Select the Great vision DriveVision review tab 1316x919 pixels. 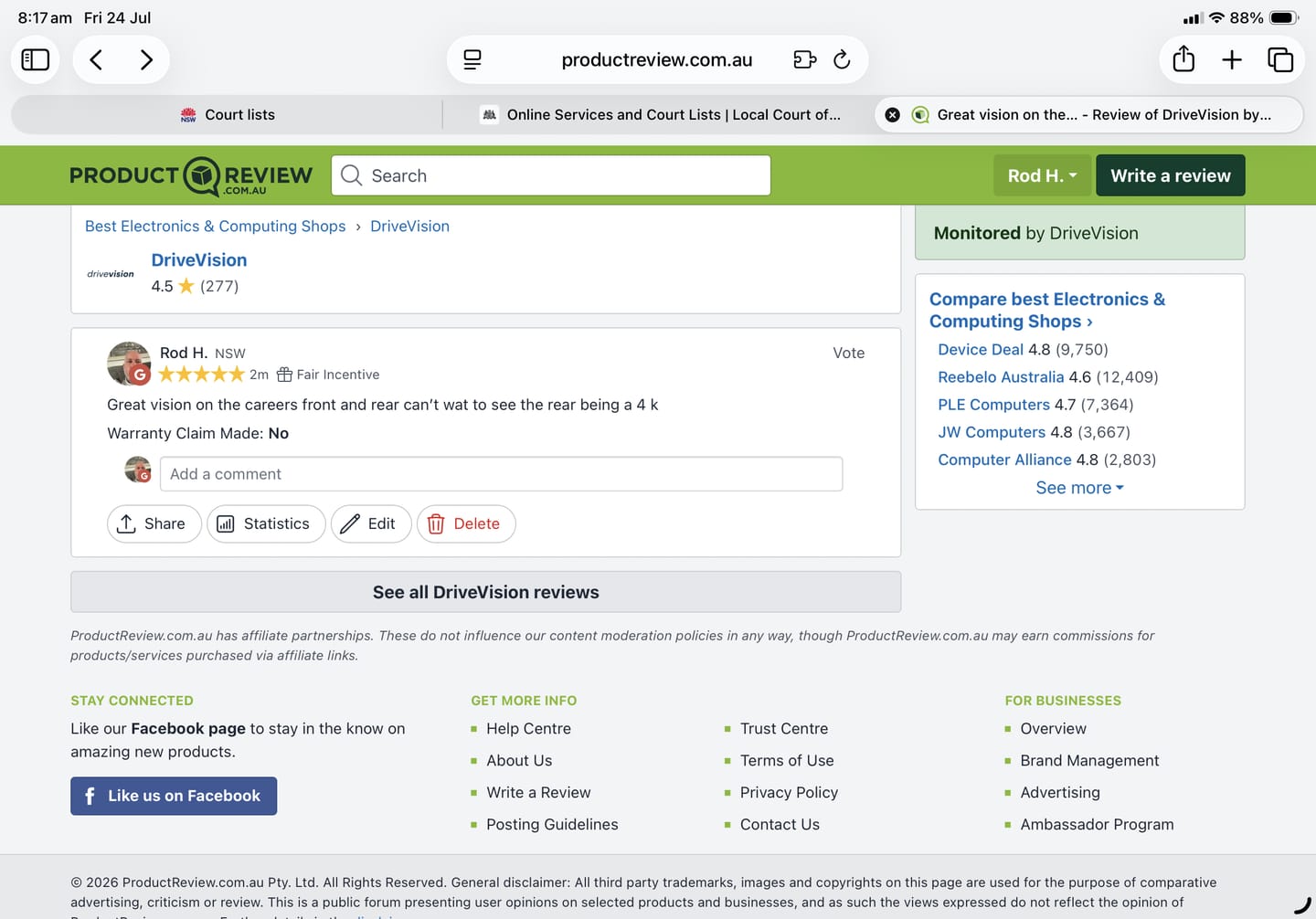[1089, 115]
